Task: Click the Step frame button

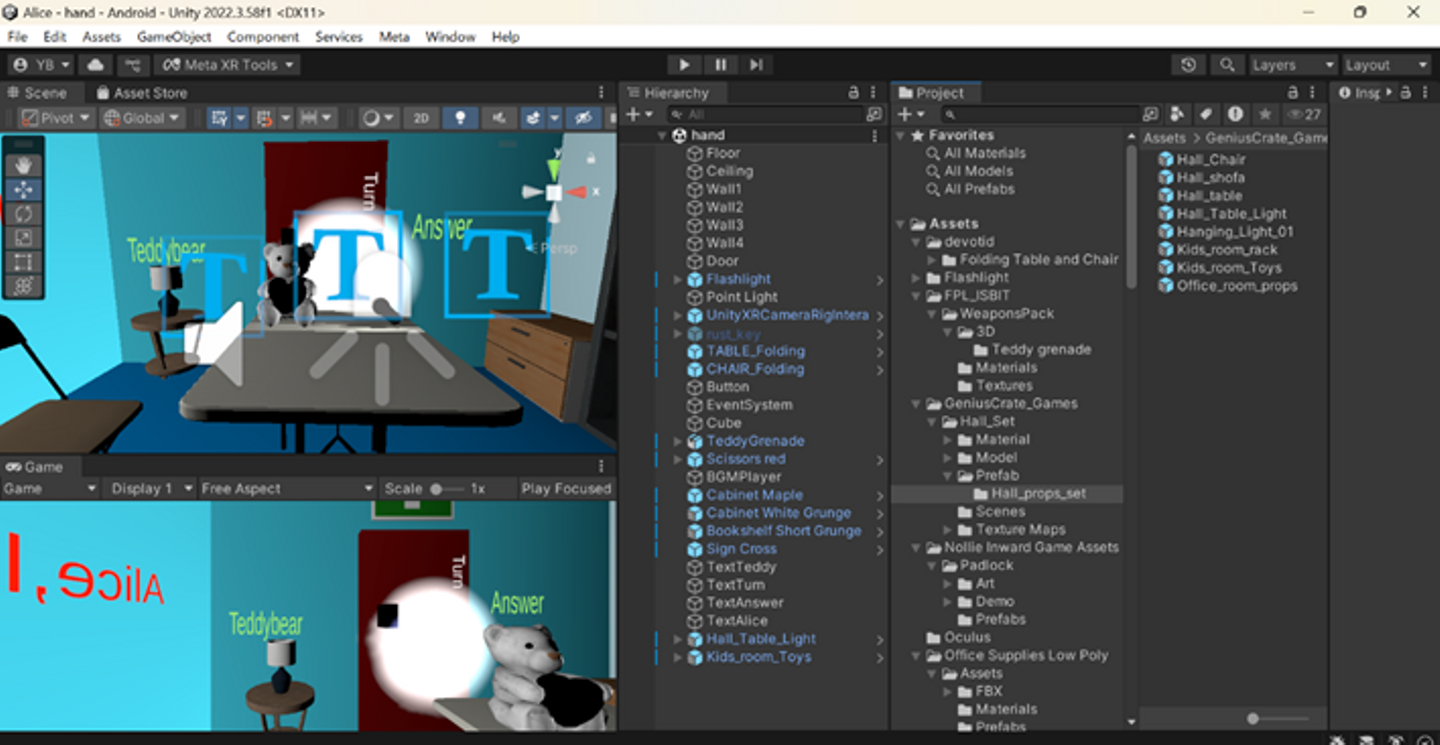Action: [756, 65]
